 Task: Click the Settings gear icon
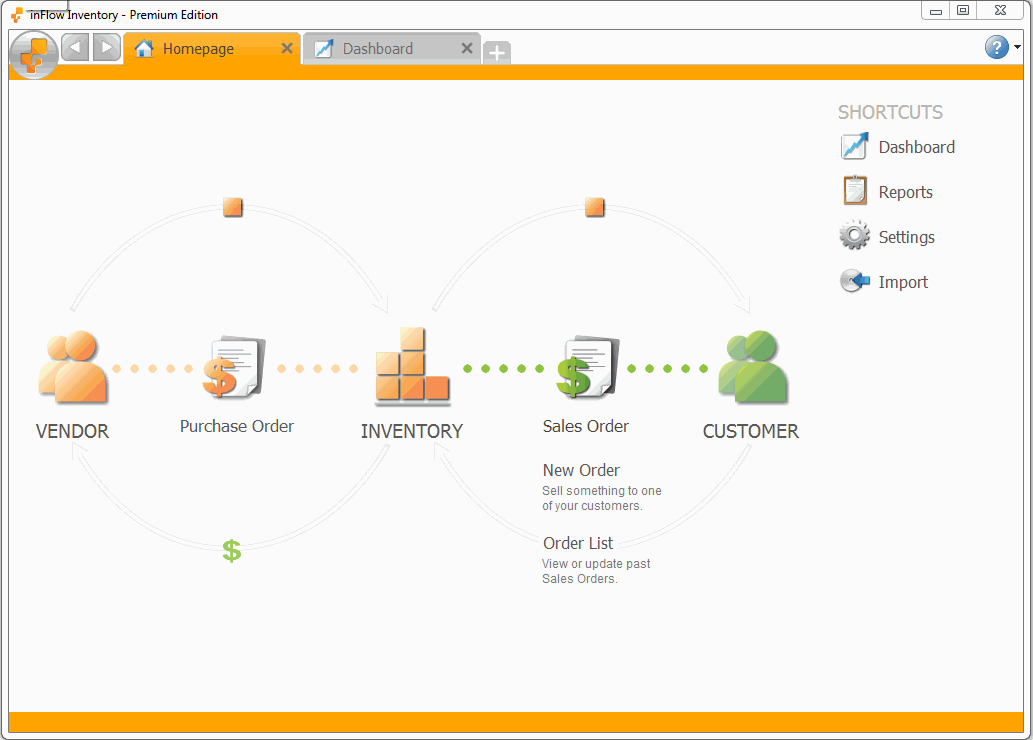point(854,236)
